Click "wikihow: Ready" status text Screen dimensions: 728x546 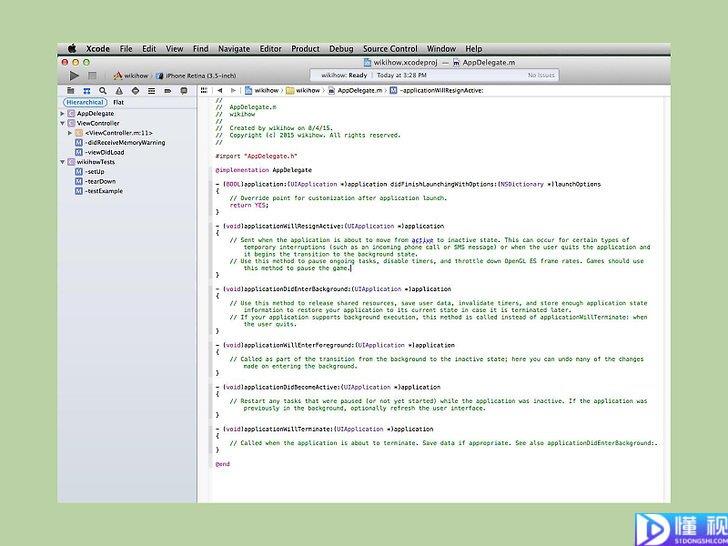click(344, 75)
